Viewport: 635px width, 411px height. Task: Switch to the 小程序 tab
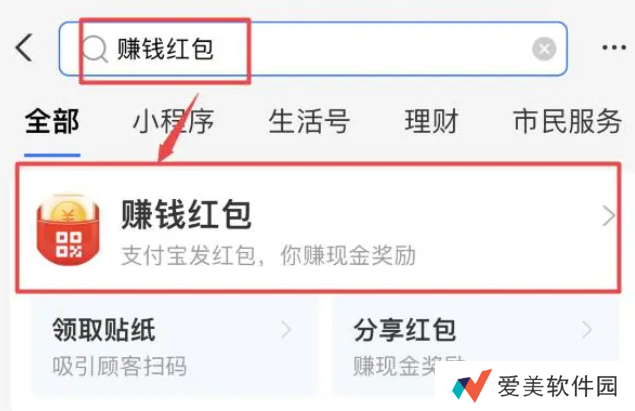(x=173, y=121)
